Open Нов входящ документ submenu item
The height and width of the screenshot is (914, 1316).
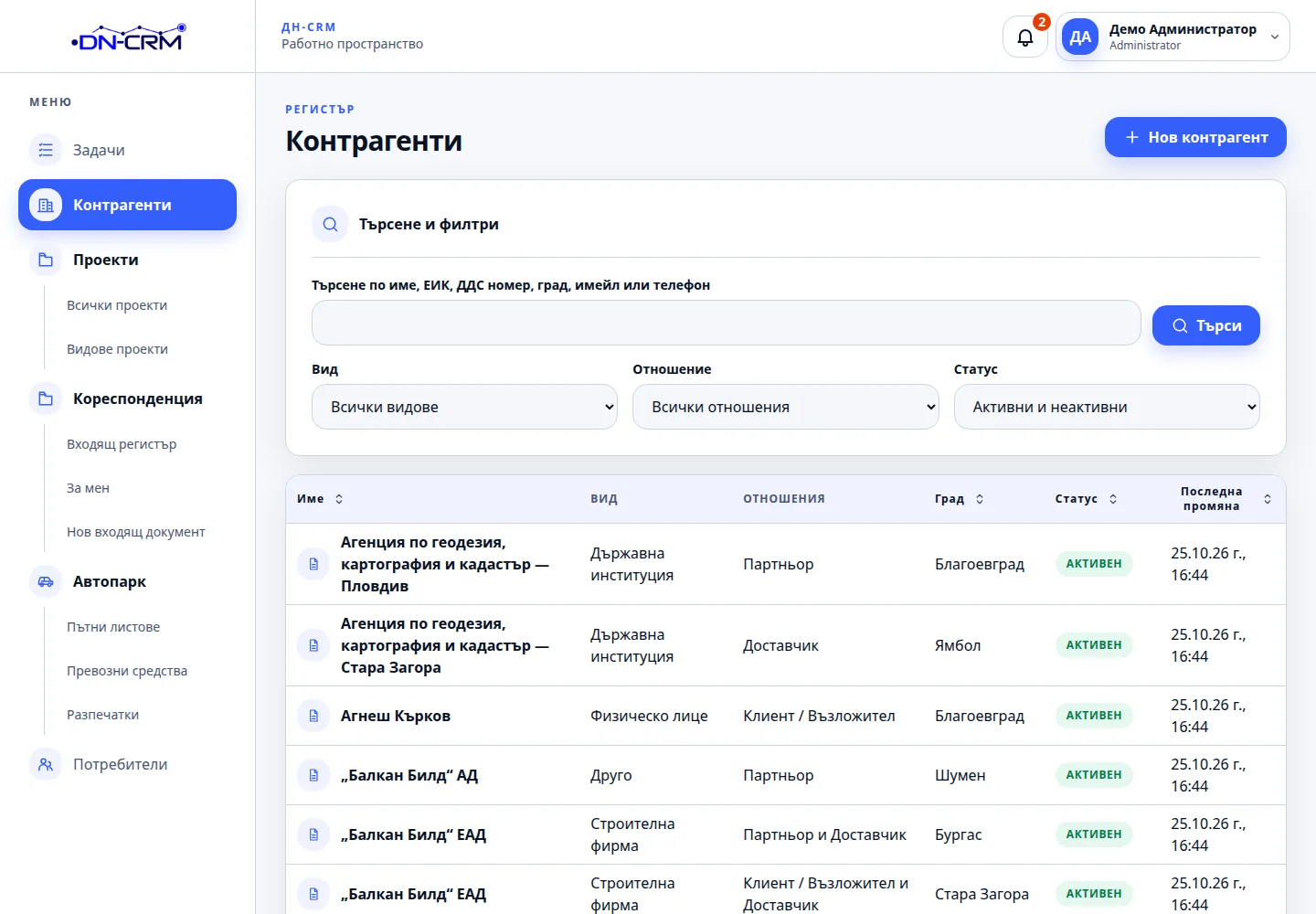135,532
